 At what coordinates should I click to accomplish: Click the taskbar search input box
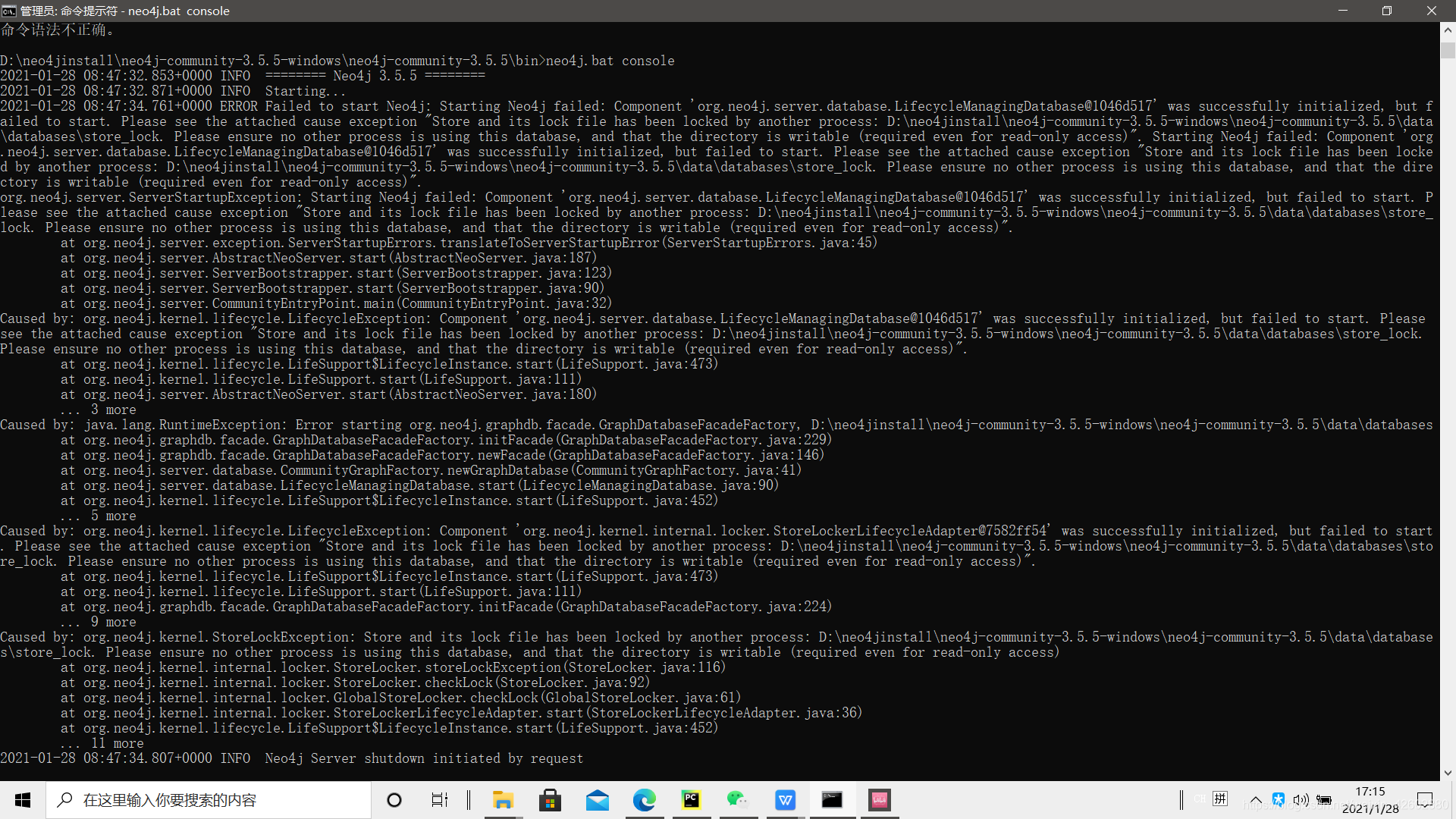click(x=209, y=800)
